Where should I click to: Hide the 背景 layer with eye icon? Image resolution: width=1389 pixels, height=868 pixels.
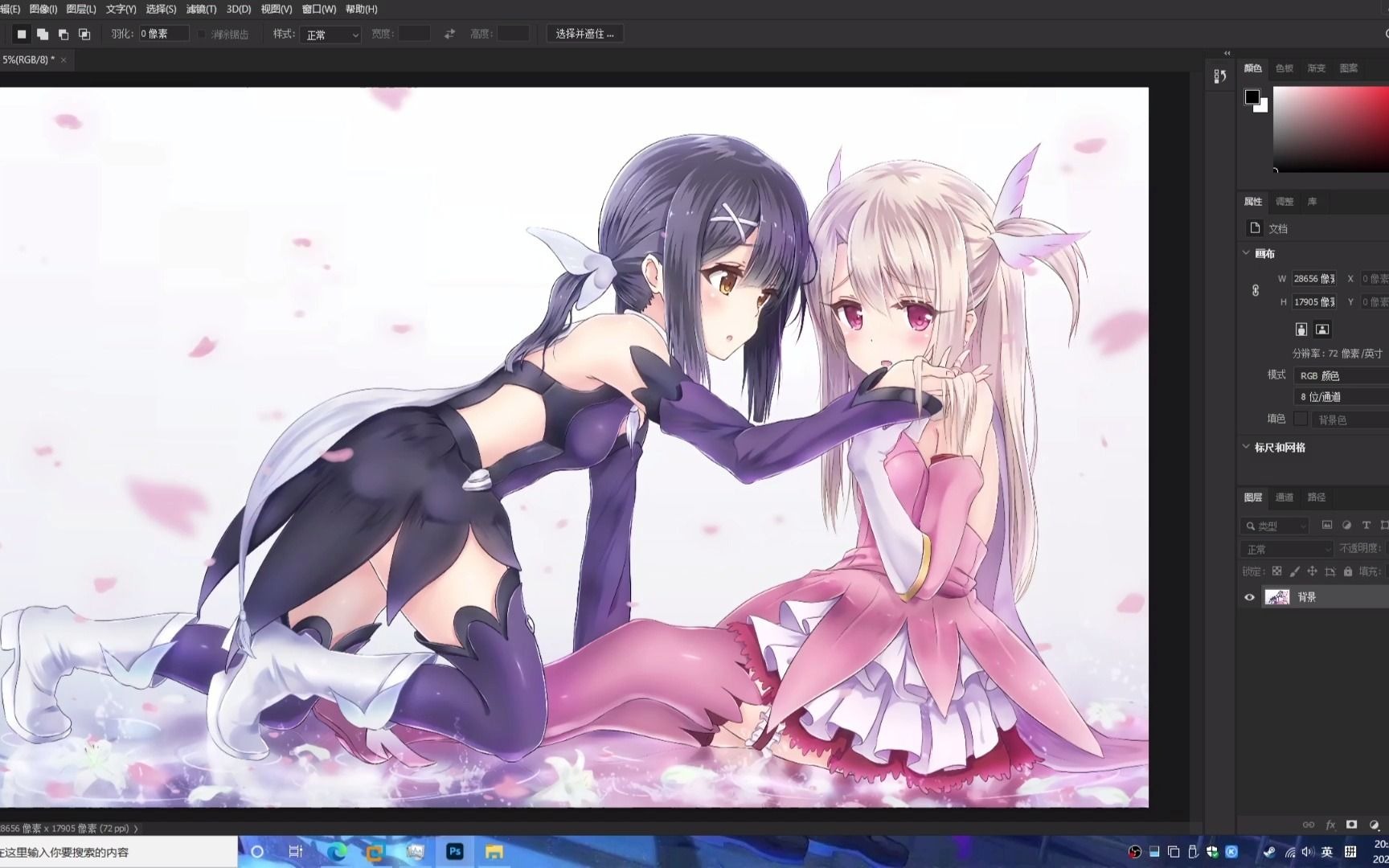[1249, 597]
